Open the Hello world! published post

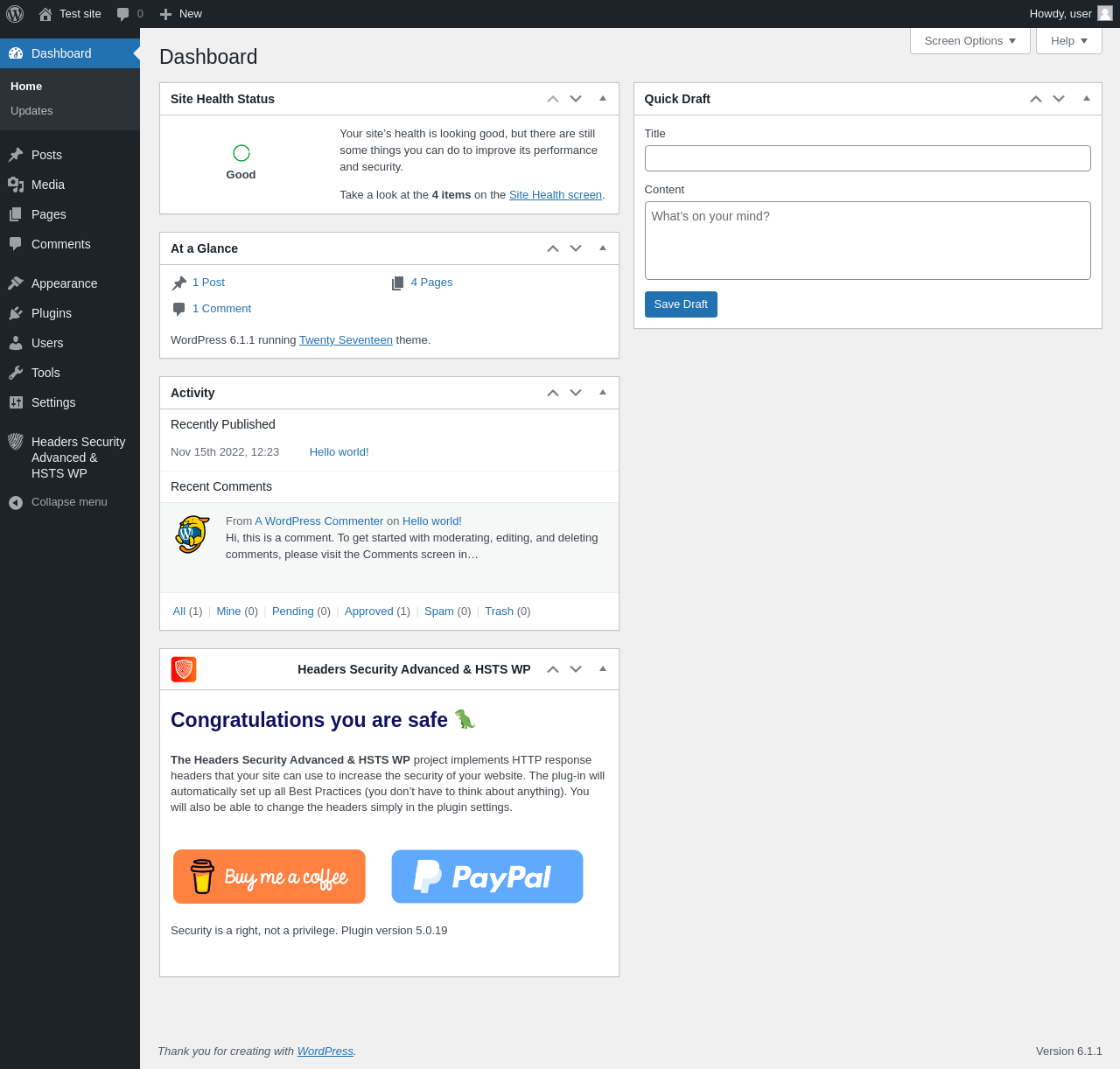[339, 452]
